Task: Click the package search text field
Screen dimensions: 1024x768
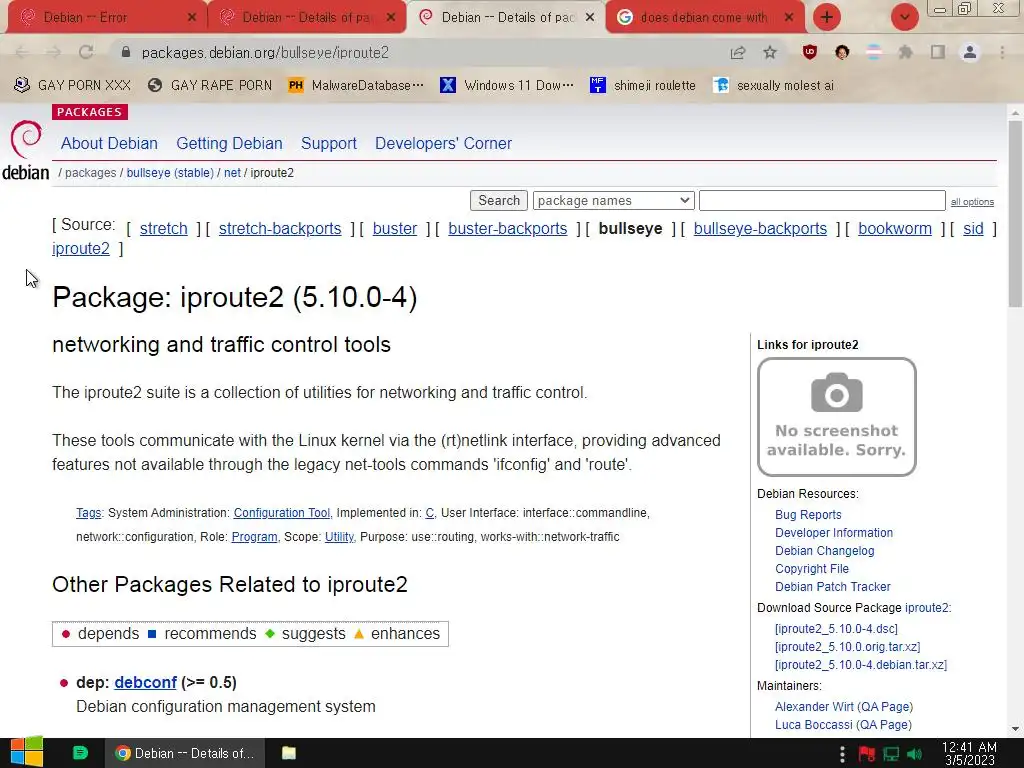Action: tap(822, 200)
